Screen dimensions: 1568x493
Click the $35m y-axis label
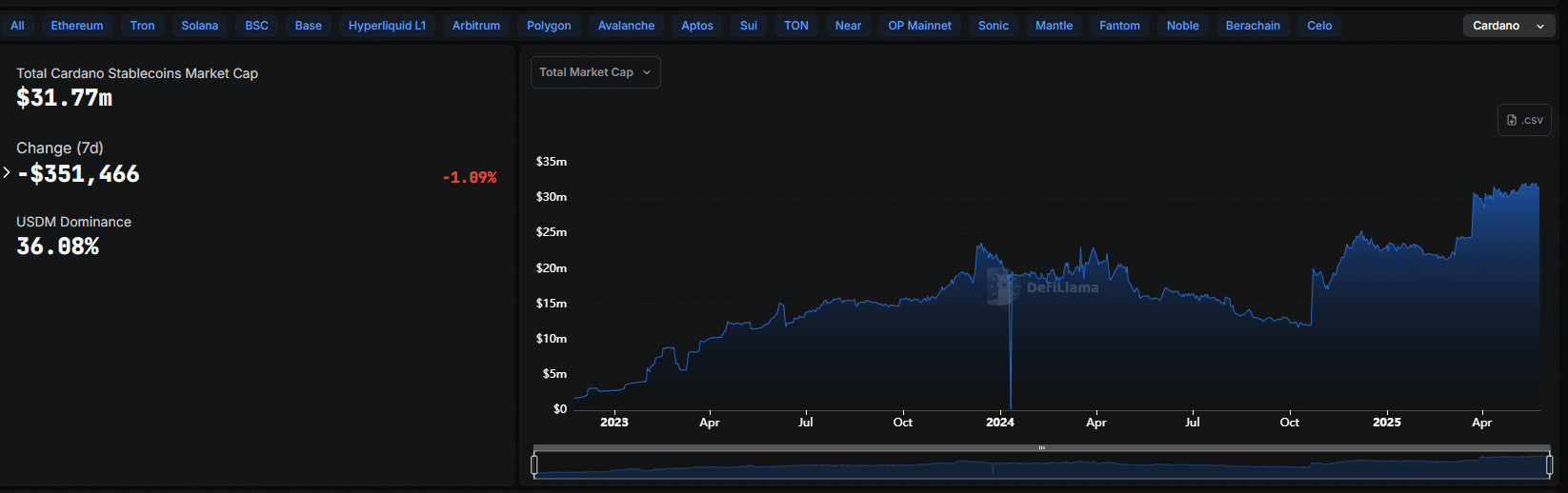[x=552, y=162]
